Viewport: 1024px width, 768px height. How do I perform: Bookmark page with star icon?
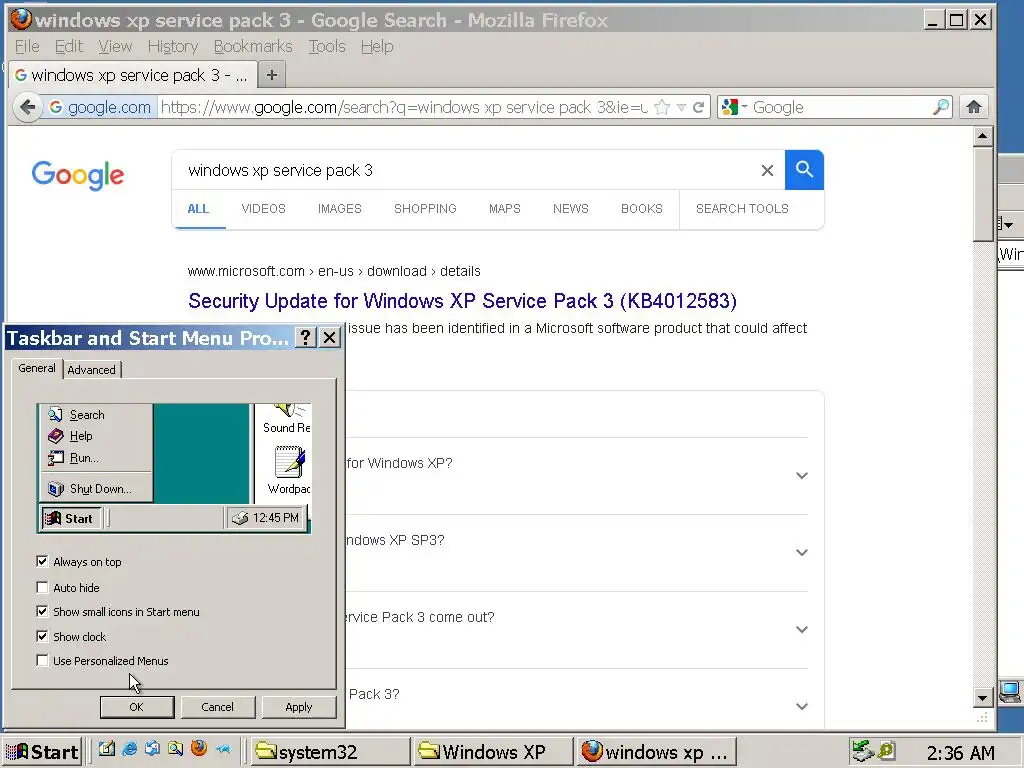pos(662,108)
